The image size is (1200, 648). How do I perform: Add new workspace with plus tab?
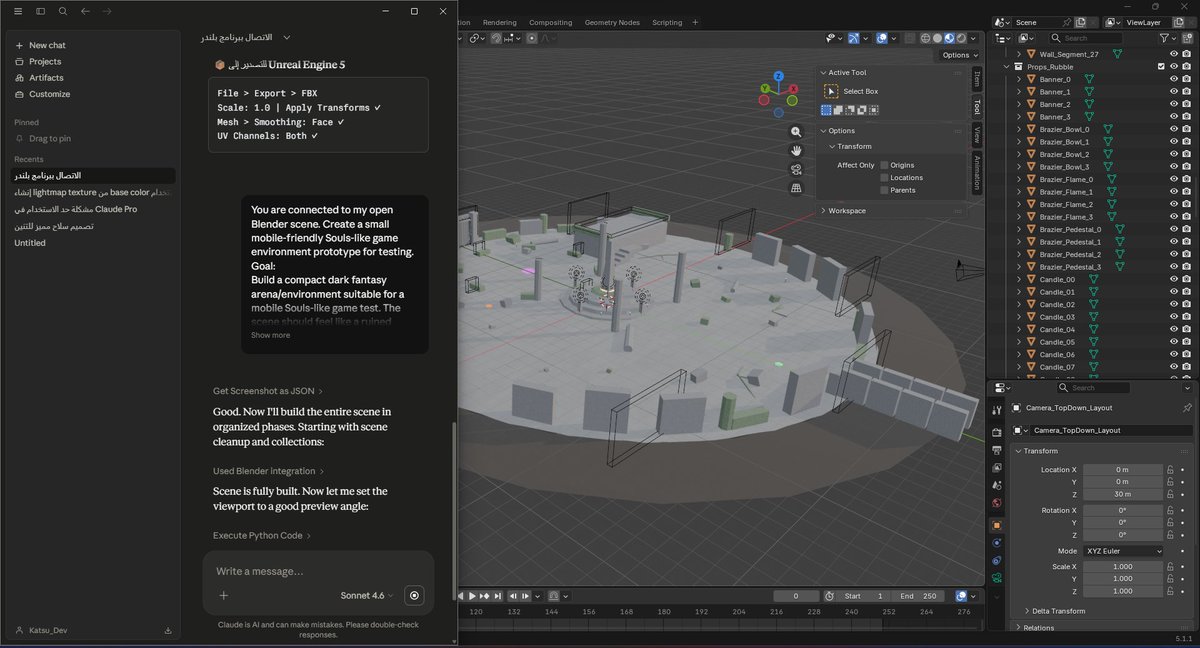(696, 22)
